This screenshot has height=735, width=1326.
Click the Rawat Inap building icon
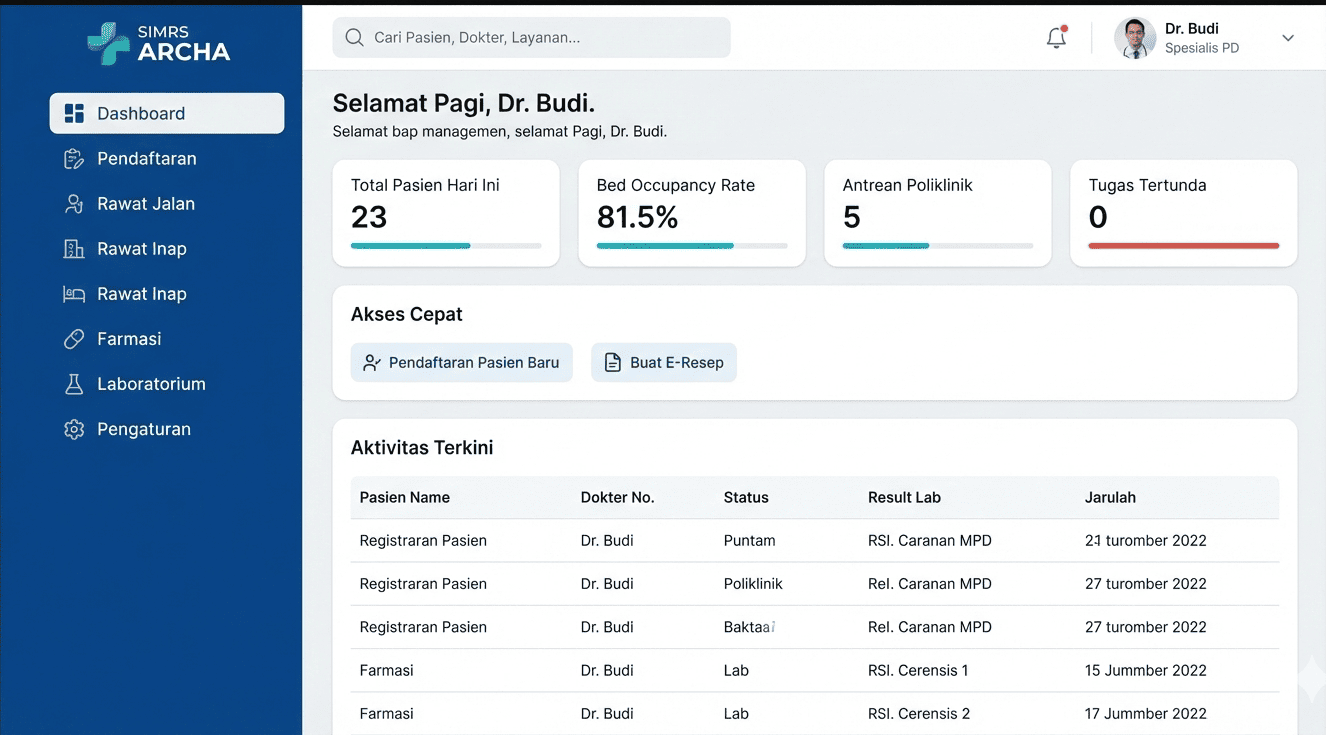pos(74,249)
